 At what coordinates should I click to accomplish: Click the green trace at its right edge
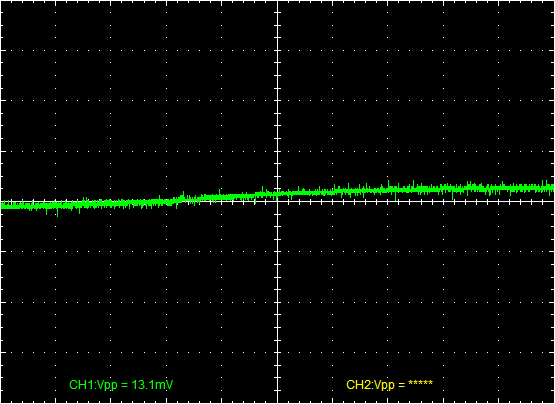[x=553, y=188]
